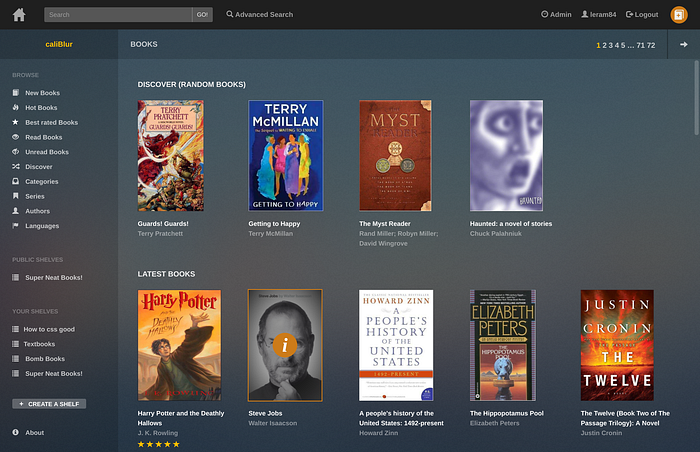Click list icon beside public Super Neat Books!
The height and width of the screenshot is (452, 700).
(15, 277)
